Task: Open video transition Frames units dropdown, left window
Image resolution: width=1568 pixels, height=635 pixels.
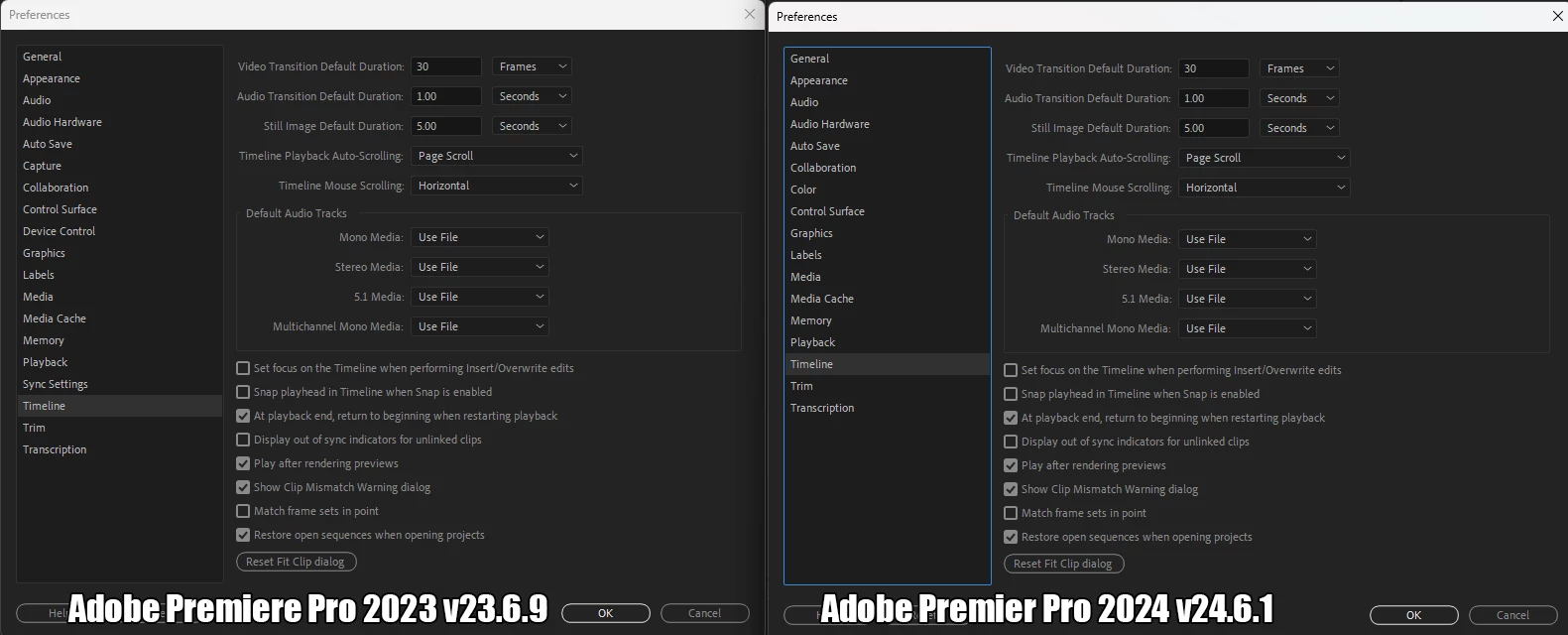Action: 532,66
